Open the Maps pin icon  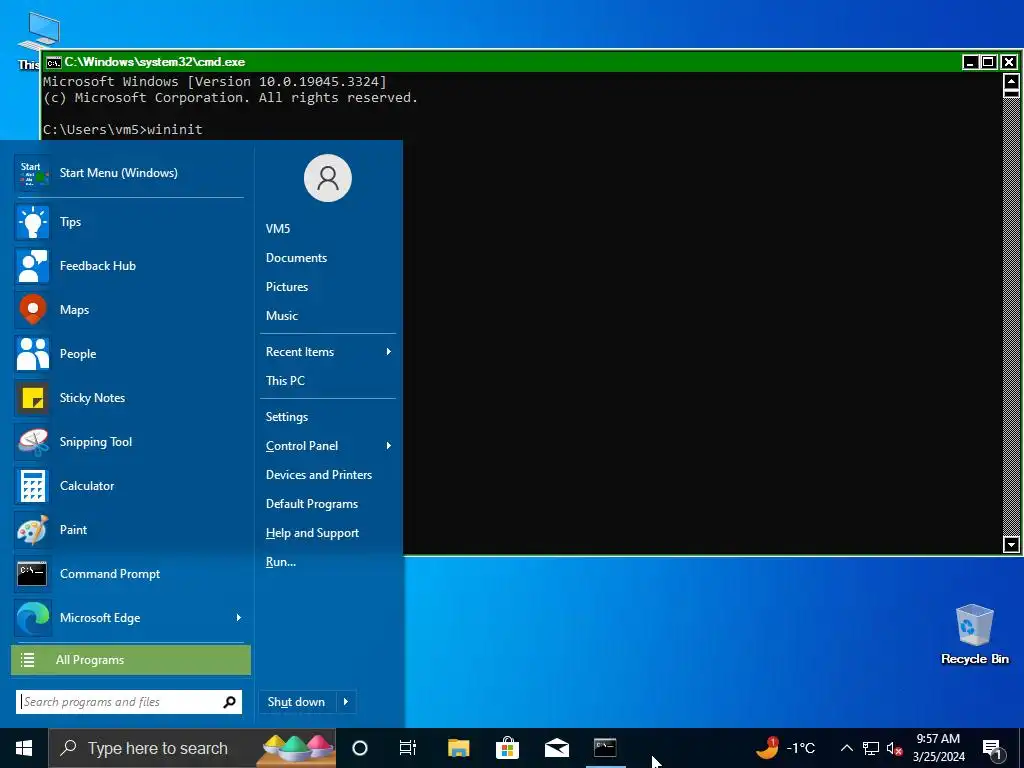click(32, 310)
